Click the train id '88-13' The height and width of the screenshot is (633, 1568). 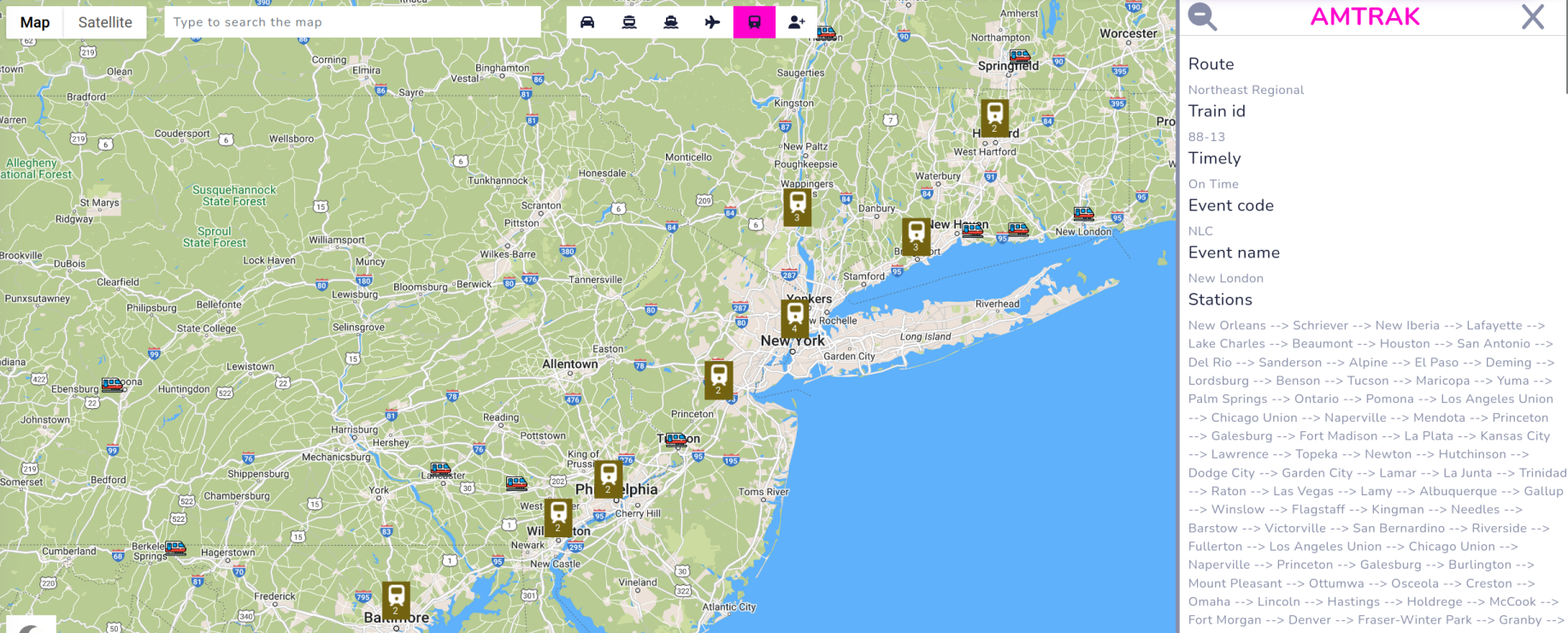click(x=1206, y=137)
